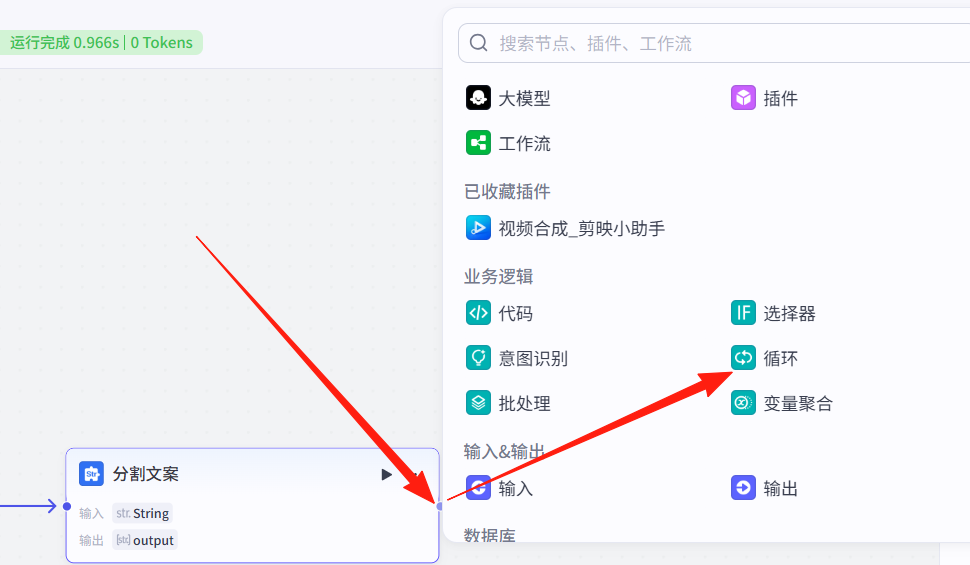Select the 选择器 IF icon
This screenshot has width=970, height=565.
pyautogui.click(x=743, y=313)
